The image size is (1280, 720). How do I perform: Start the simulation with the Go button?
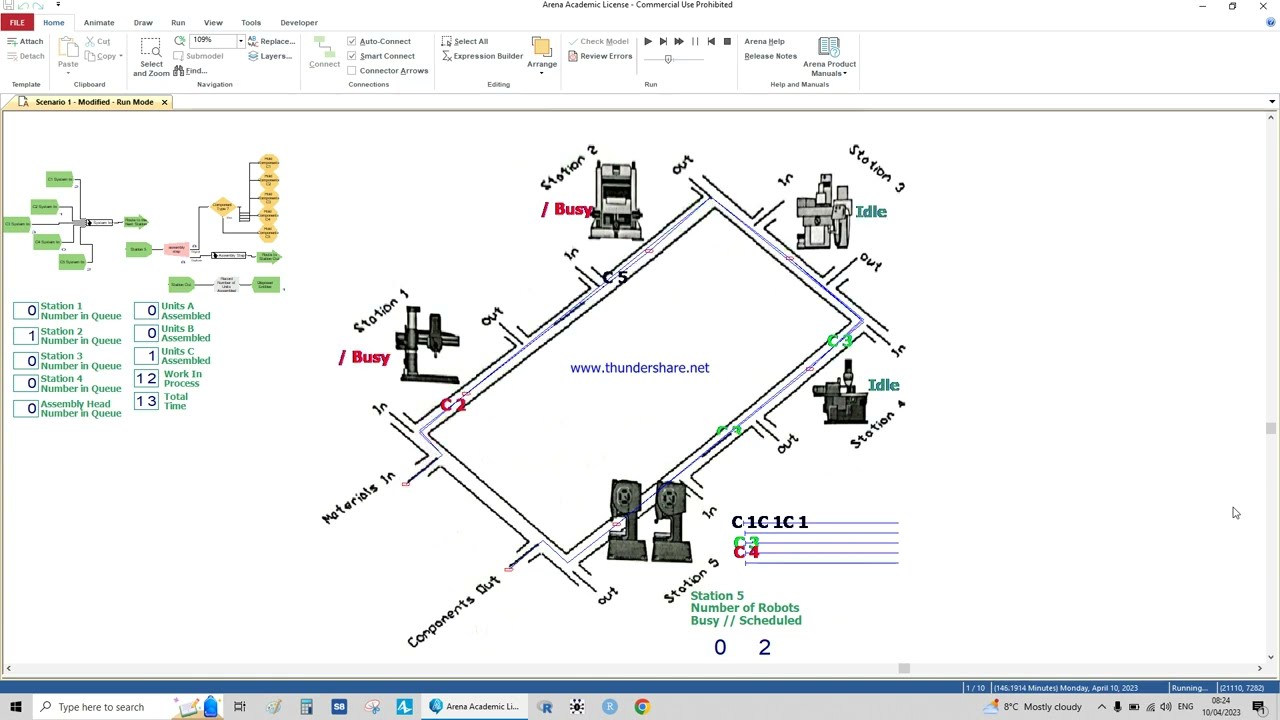click(647, 42)
